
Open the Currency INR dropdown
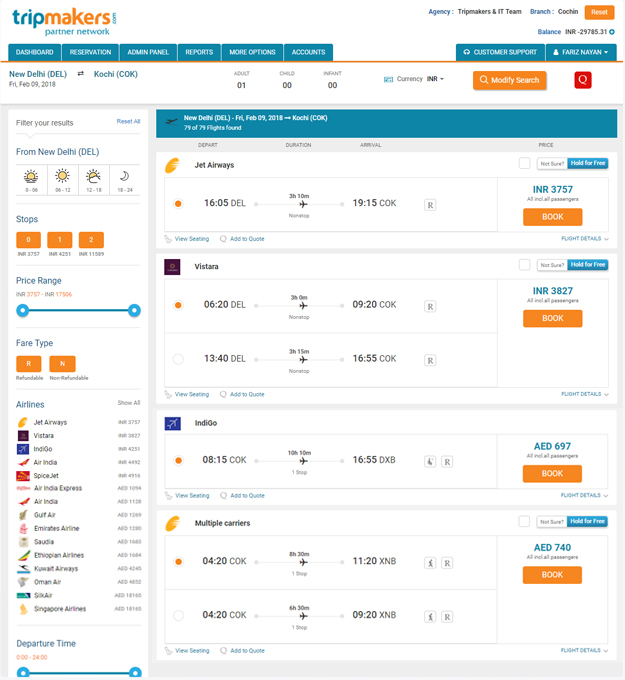(x=435, y=79)
